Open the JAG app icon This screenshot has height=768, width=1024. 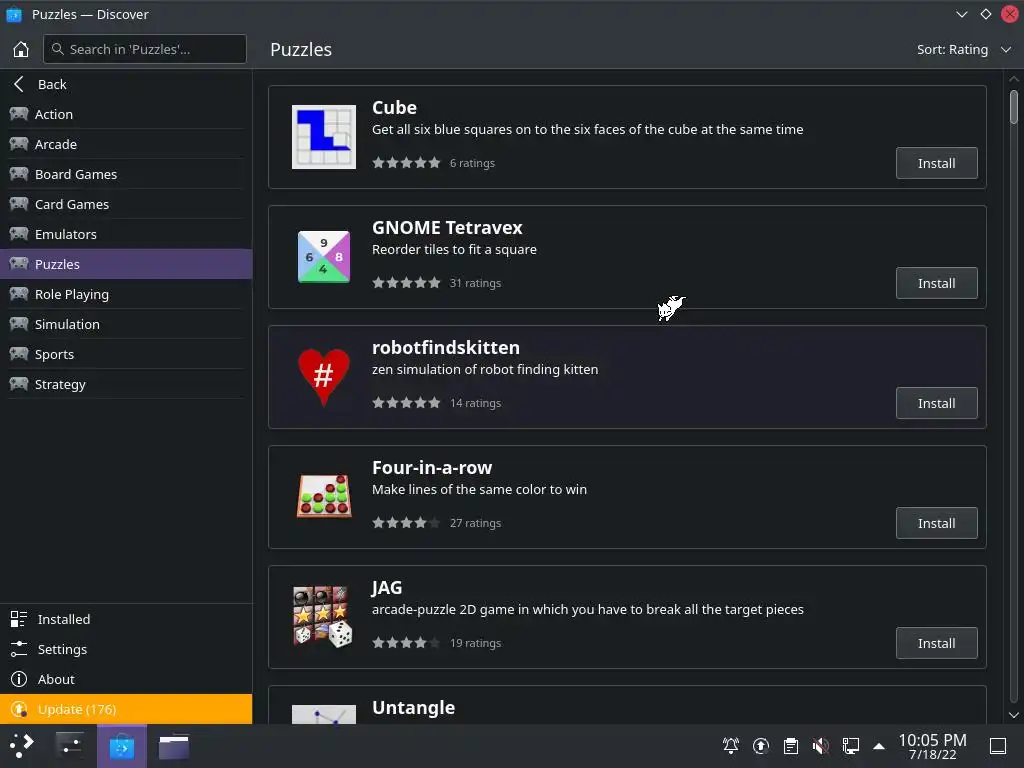323,616
